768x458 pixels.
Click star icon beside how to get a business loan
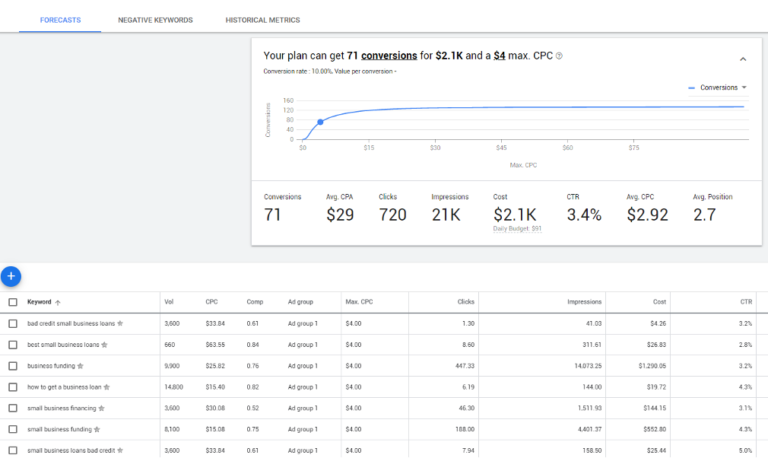(x=107, y=387)
